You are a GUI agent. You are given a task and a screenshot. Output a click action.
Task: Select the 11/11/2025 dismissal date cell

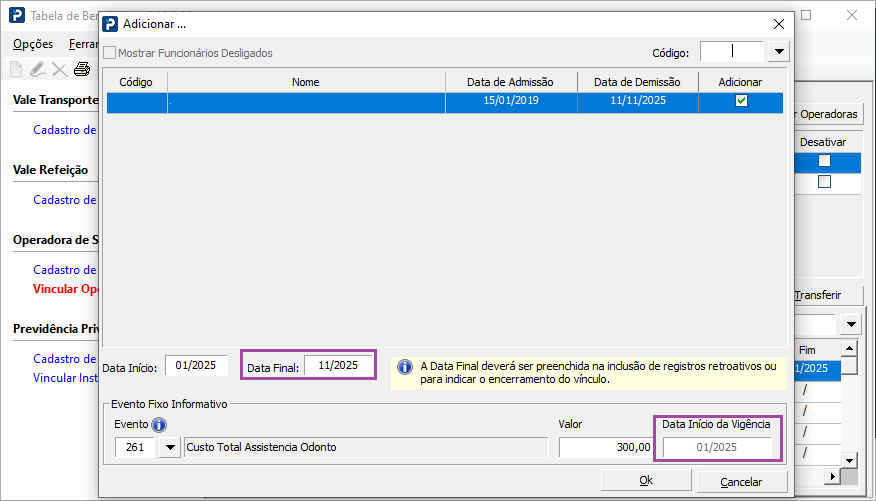click(x=638, y=101)
